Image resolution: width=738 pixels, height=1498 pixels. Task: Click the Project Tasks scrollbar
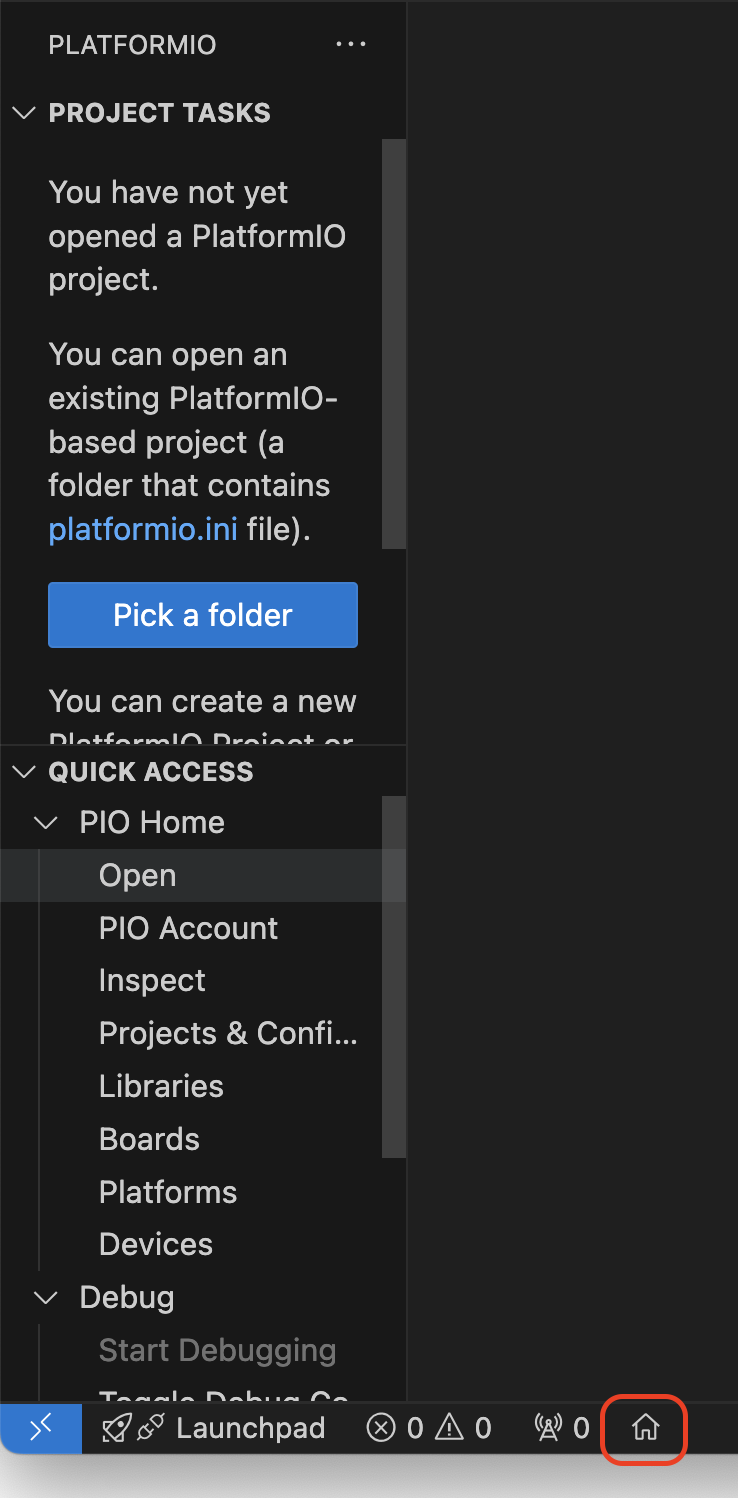coord(397,345)
